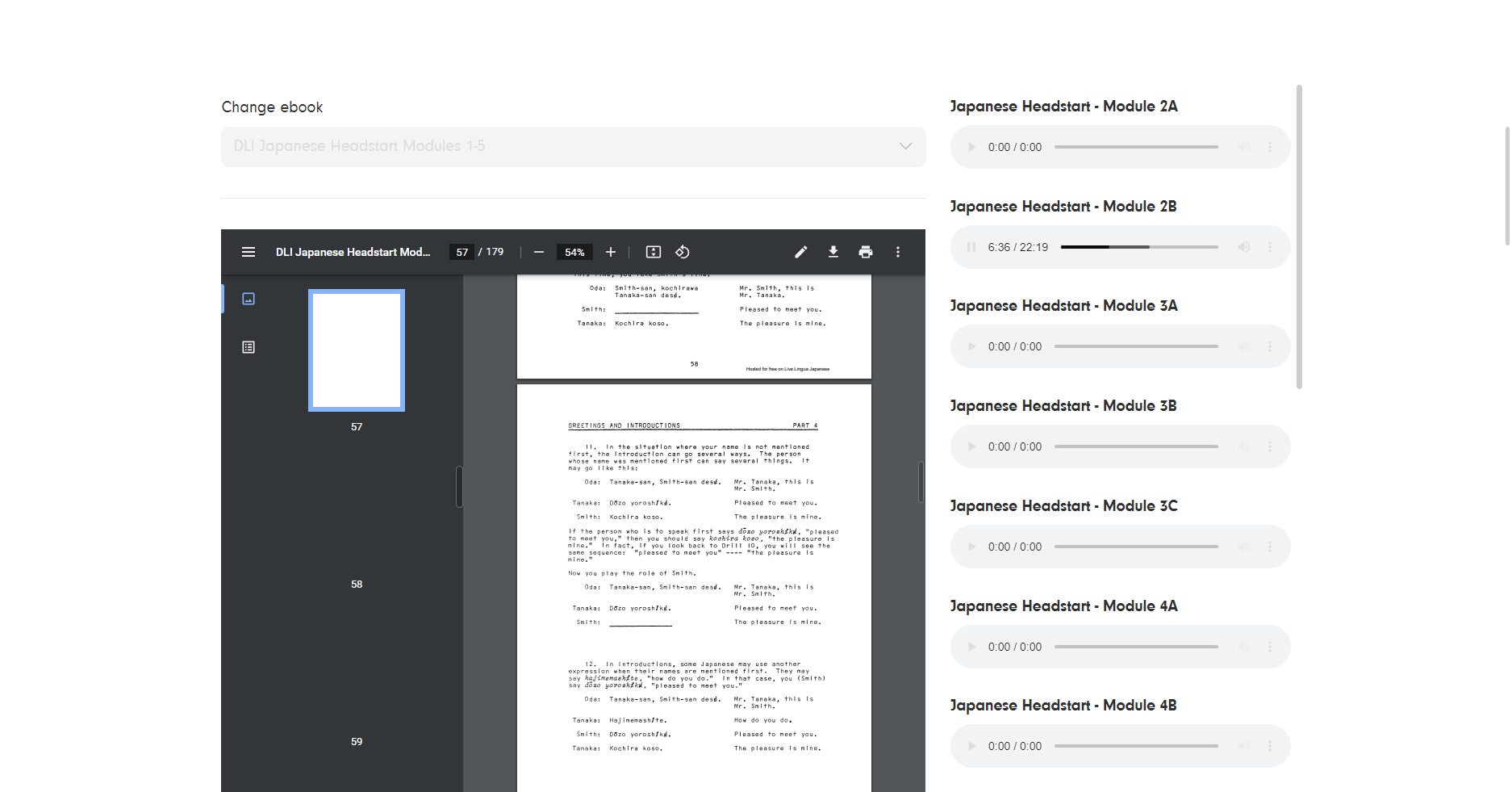Print the PDF document
This screenshot has height=792, width=1512.
tap(865, 252)
